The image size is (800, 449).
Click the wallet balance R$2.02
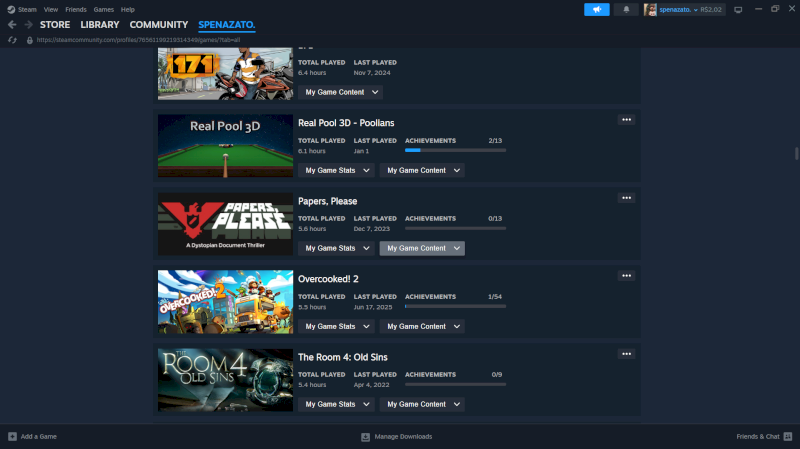711,10
